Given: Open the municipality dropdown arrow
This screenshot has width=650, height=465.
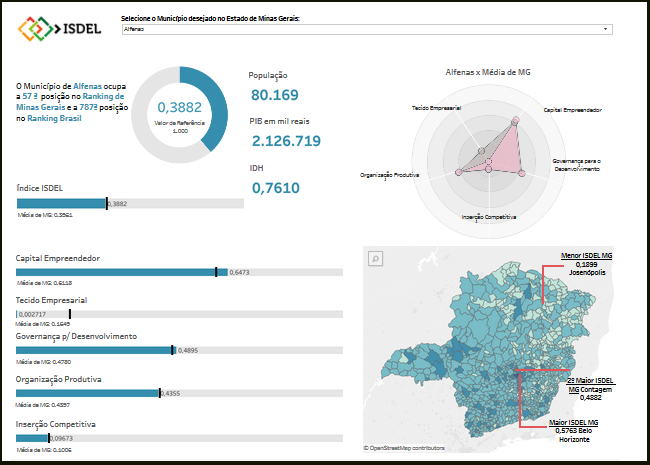Looking at the screenshot, I should coord(606,30).
